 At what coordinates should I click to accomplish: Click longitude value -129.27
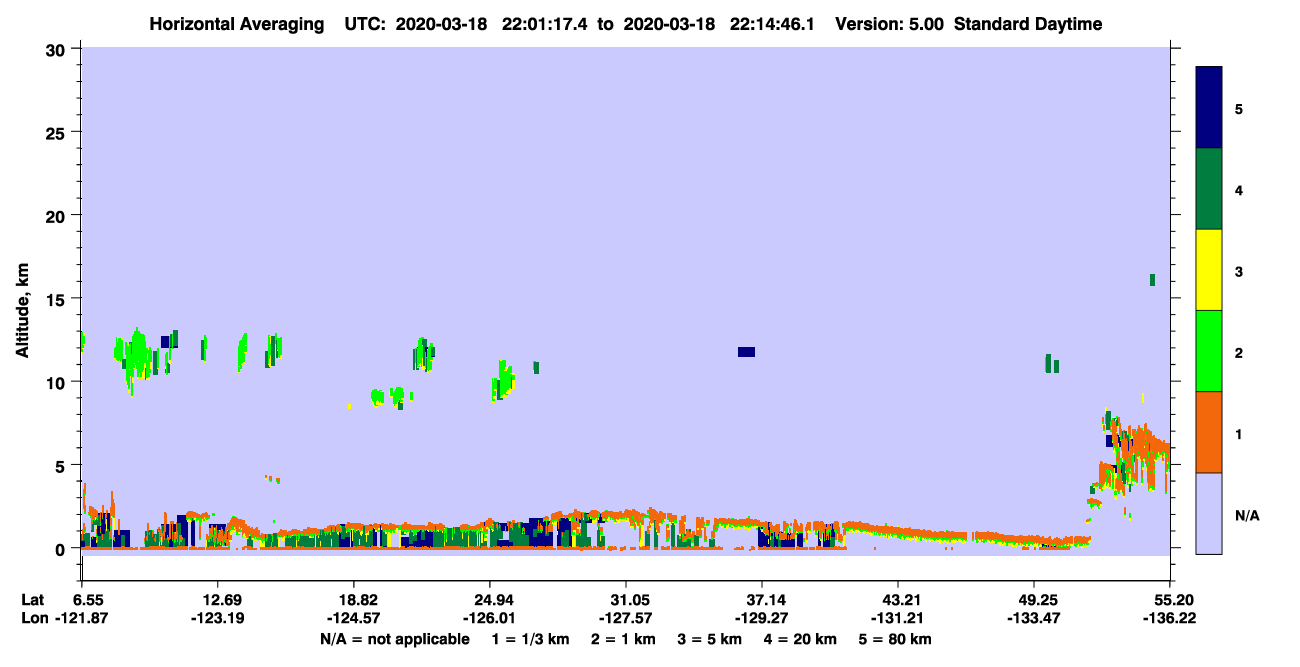point(762,618)
